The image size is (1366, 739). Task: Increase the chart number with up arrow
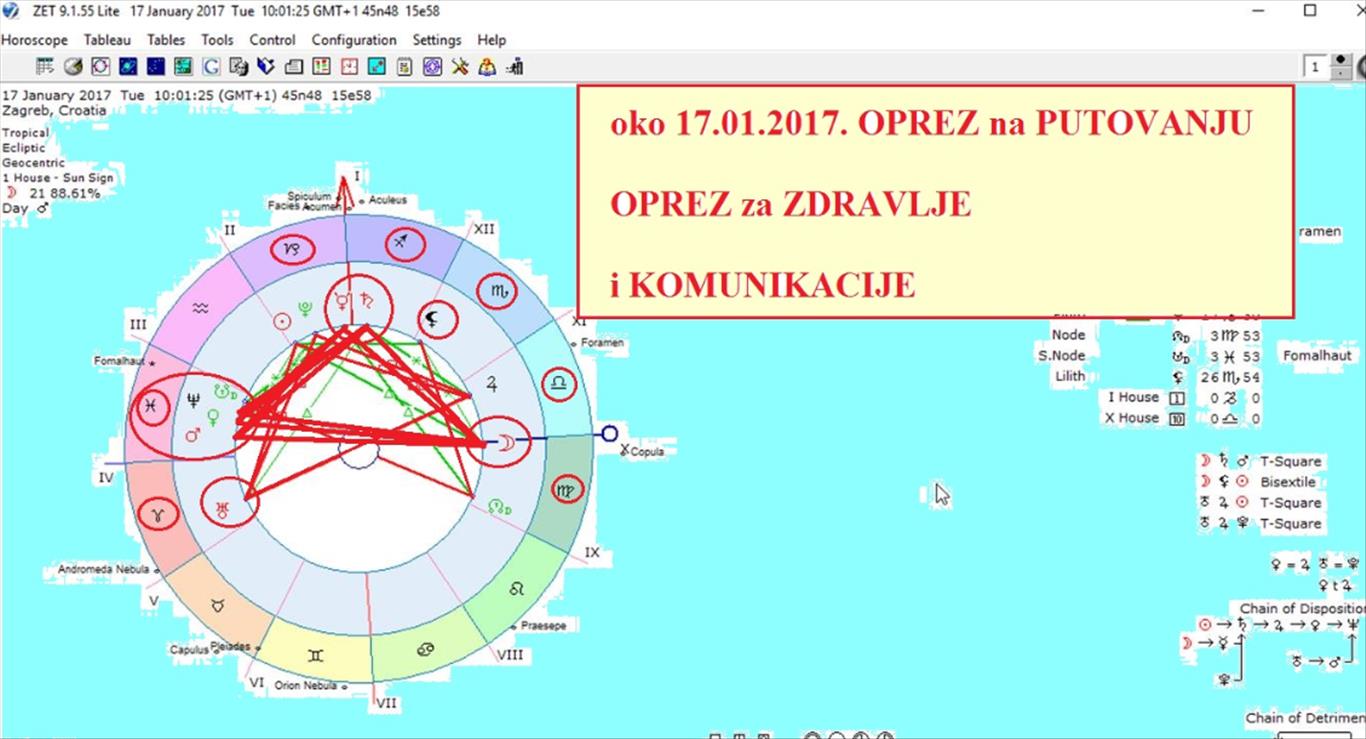[1340, 62]
